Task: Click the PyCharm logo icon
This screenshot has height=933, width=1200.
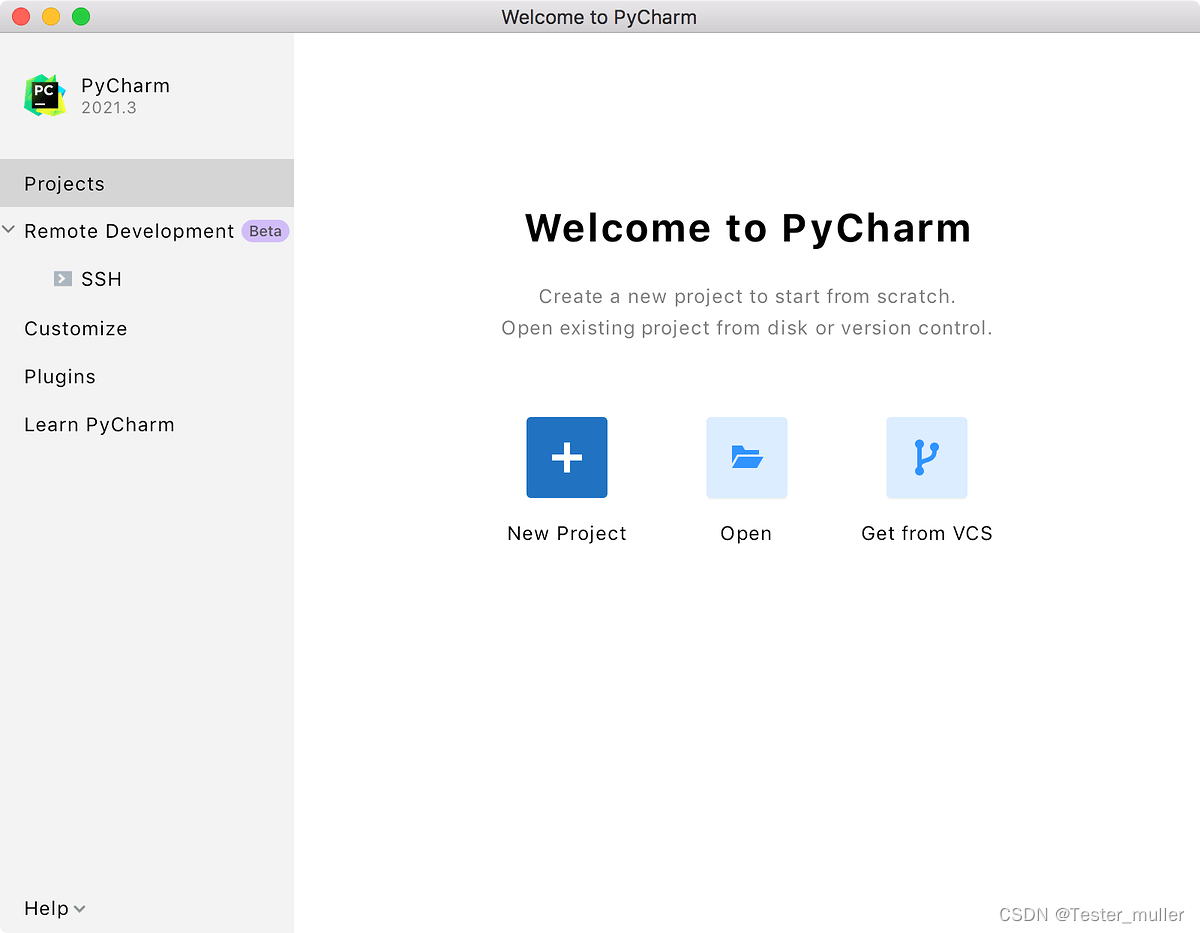Action: (45, 95)
